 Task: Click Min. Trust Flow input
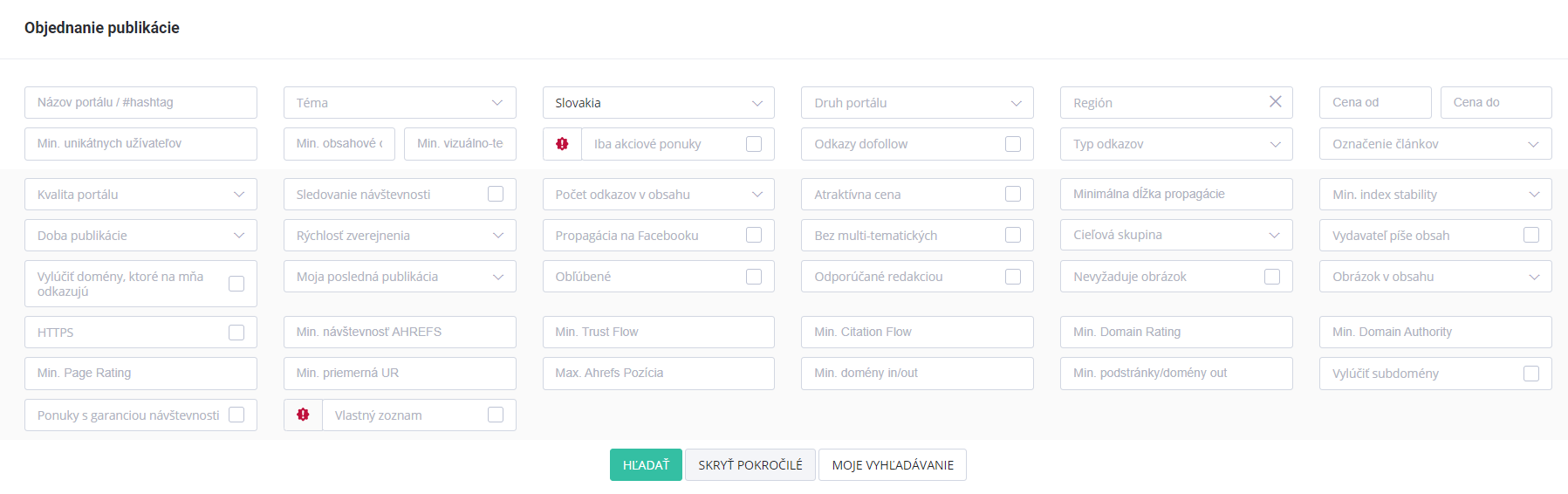pyautogui.click(x=658, y=333)
